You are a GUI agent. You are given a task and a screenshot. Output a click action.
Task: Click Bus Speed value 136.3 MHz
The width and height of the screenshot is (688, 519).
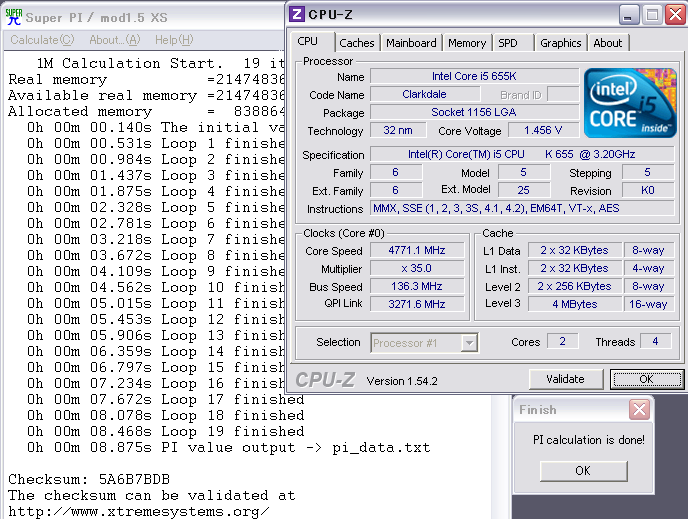[417, 286]
